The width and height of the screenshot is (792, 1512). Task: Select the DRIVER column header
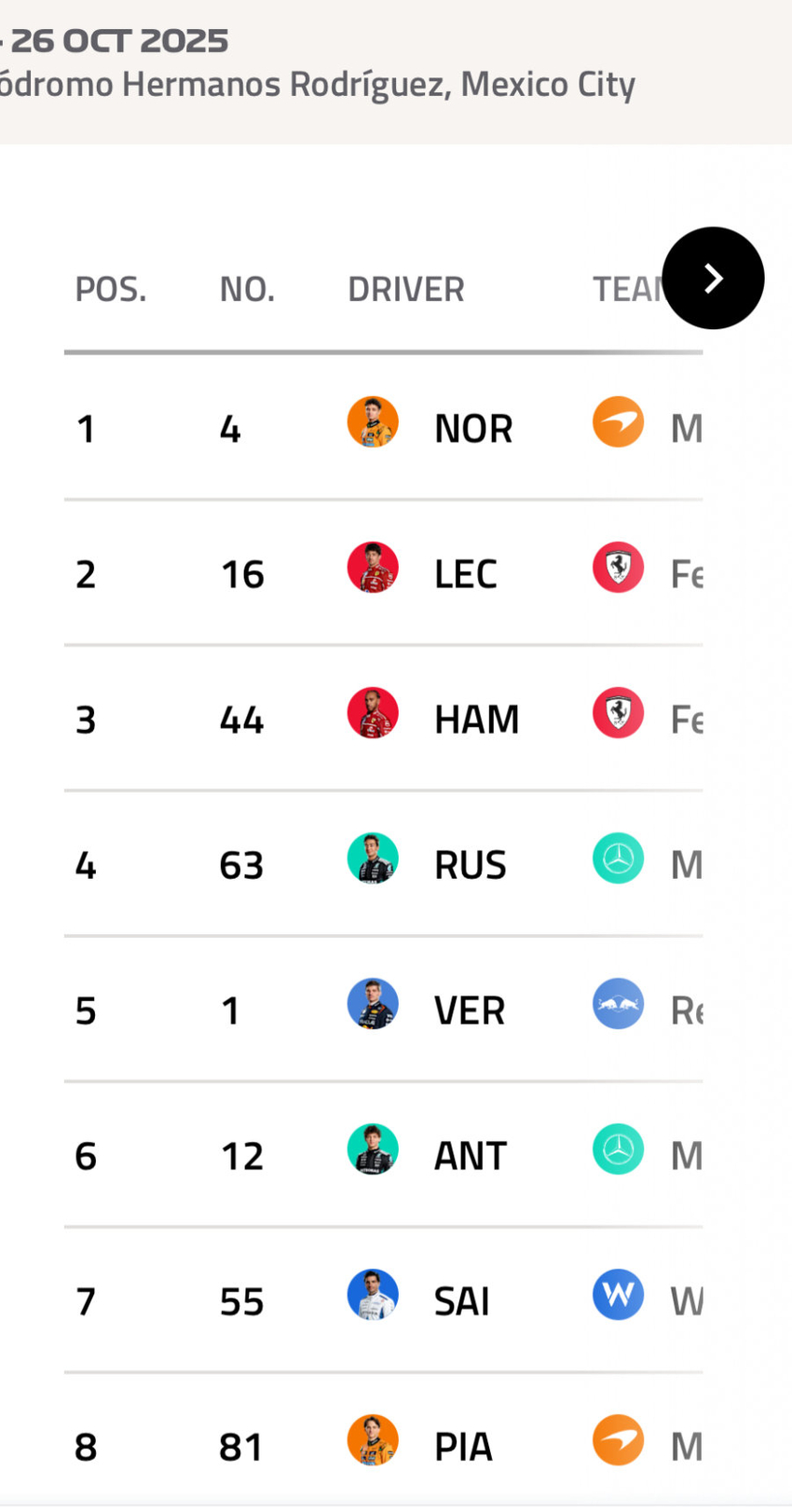[405, 290]
